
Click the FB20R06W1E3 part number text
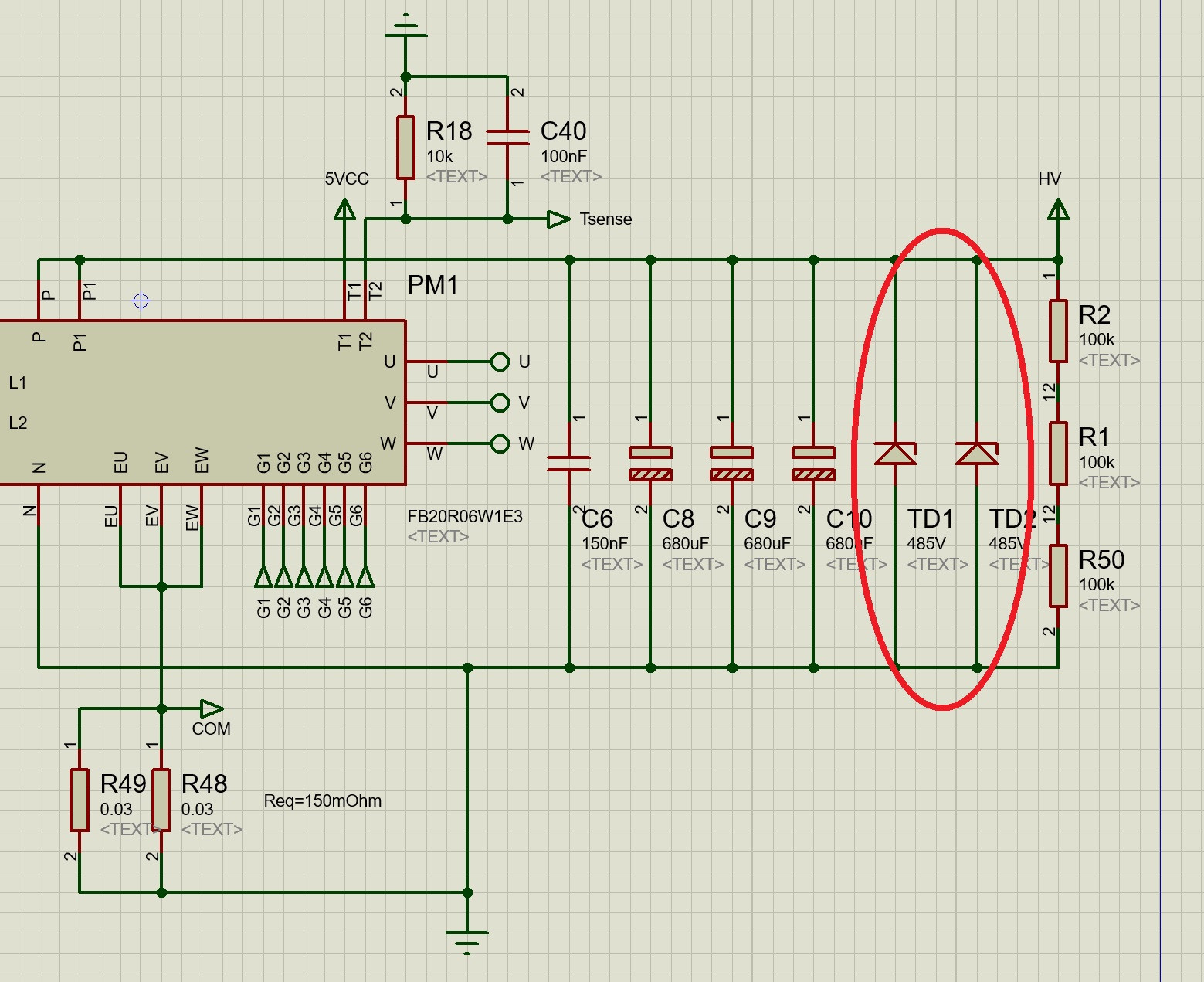465,516
